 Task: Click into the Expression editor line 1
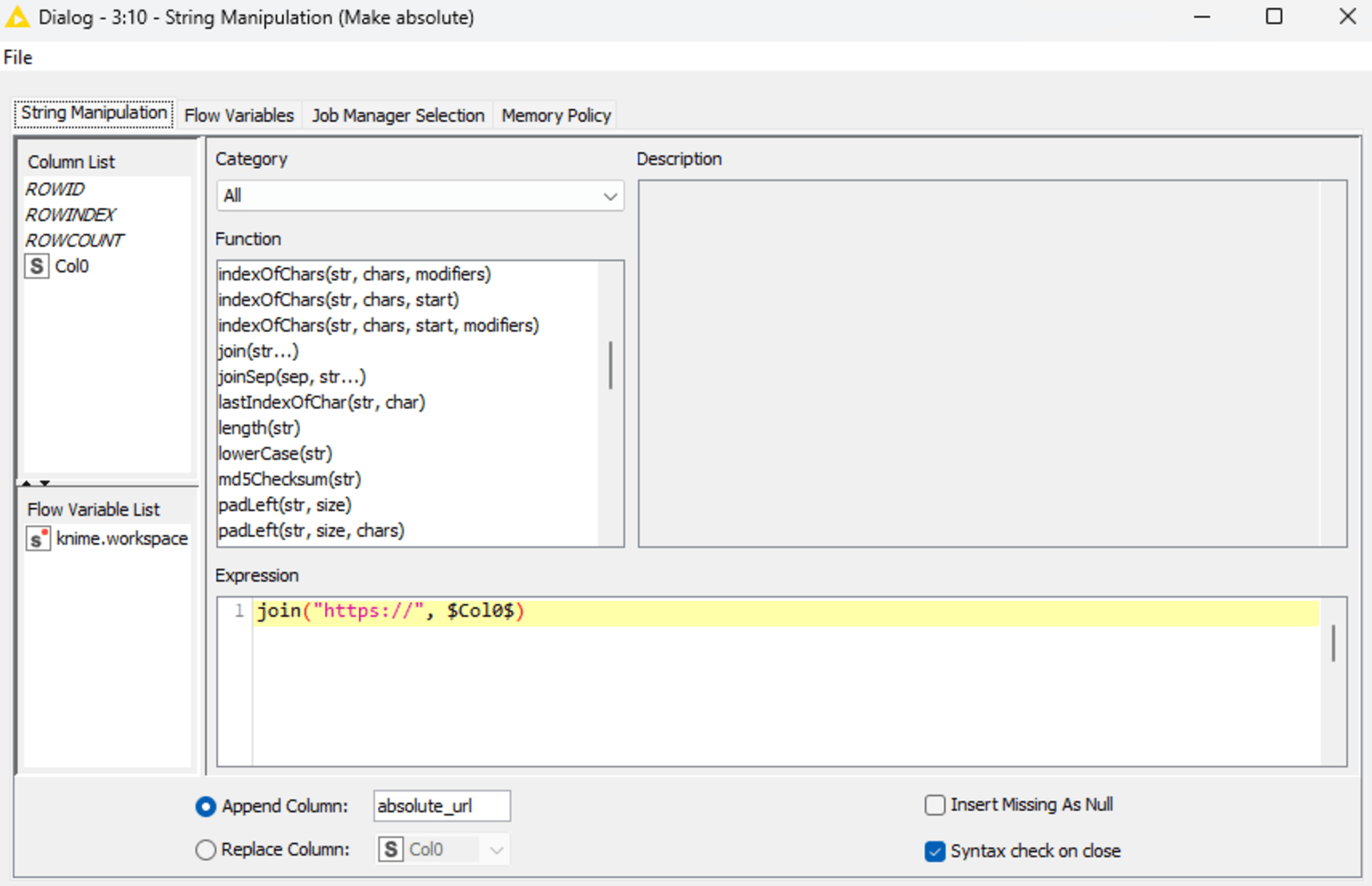[786, 611]
